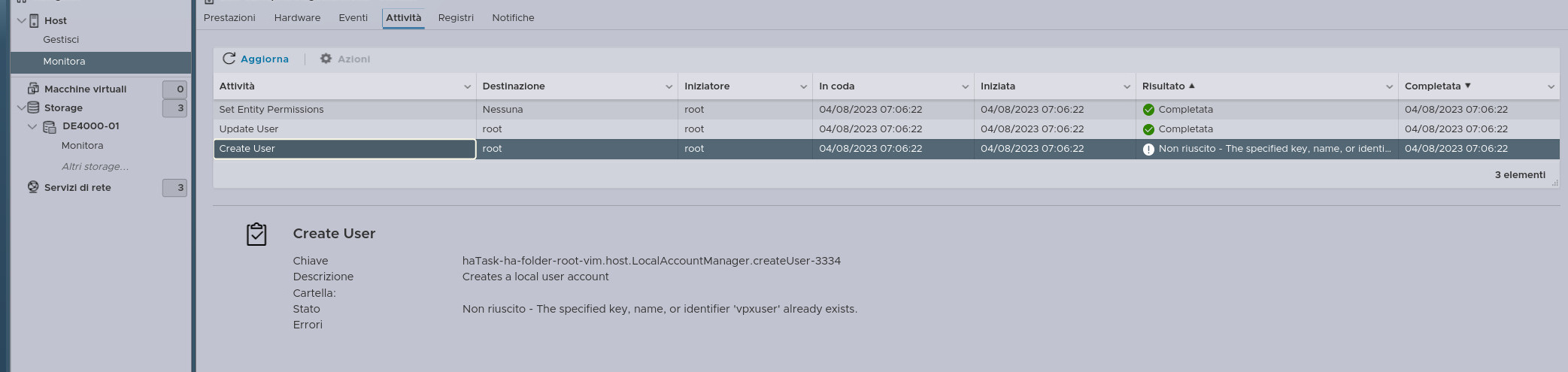Click green check icon in Set Entity Permissions row
Image resolution: width=1568 pixels, height=372 pixels.
click(1148, 110)
